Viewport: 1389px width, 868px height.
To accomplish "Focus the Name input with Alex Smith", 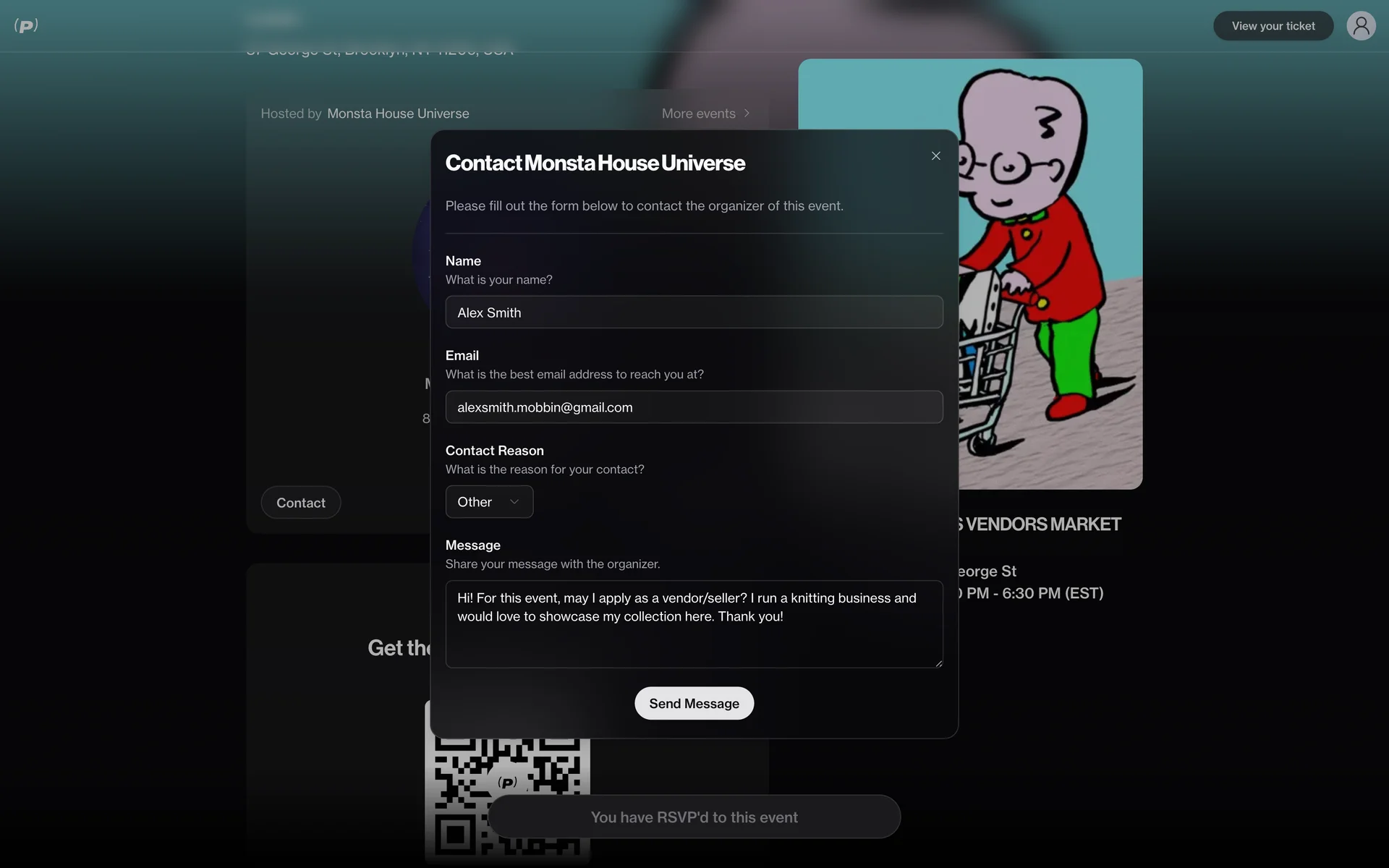I will (694, 312).
